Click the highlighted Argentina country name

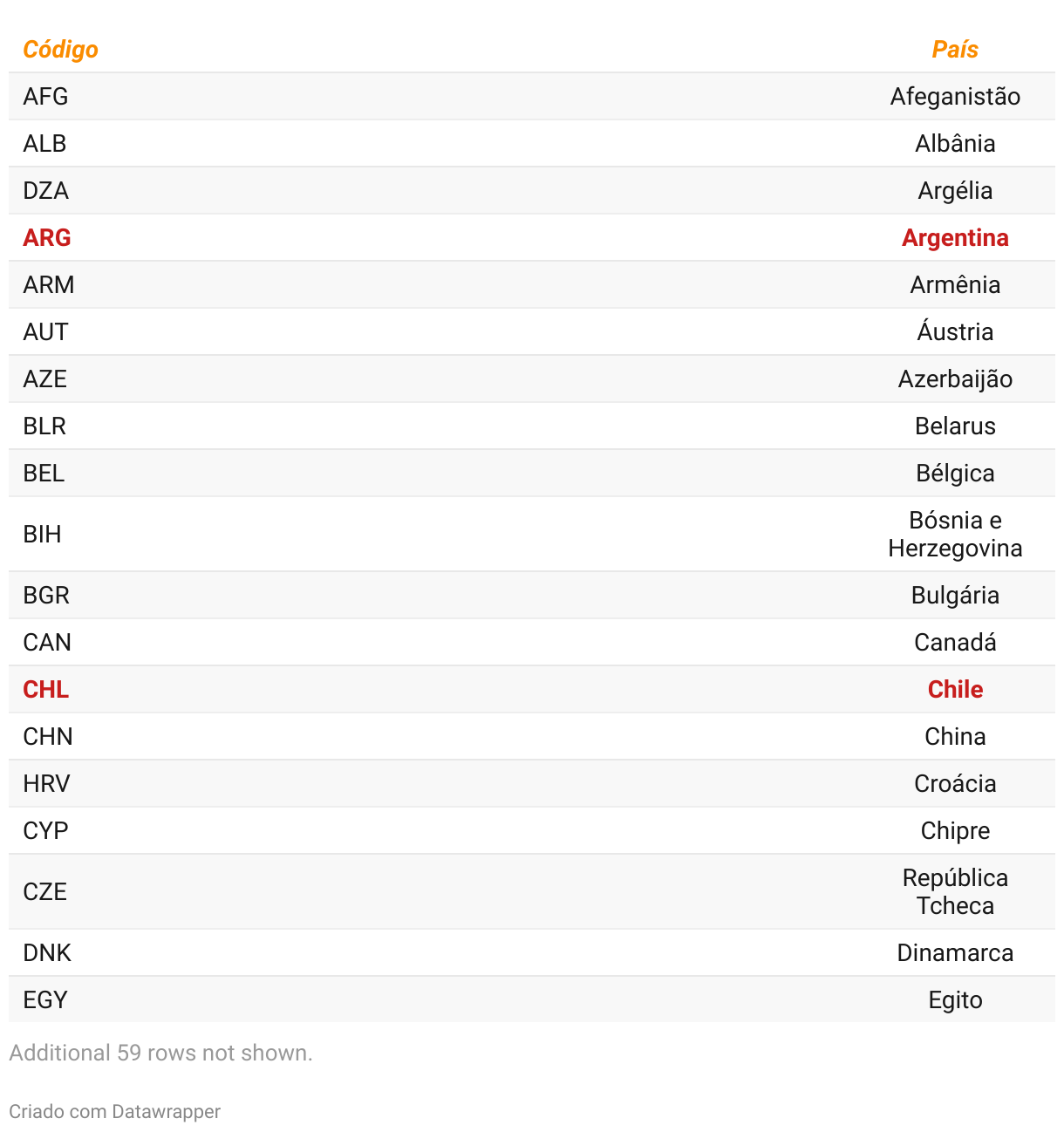(955, 238)
